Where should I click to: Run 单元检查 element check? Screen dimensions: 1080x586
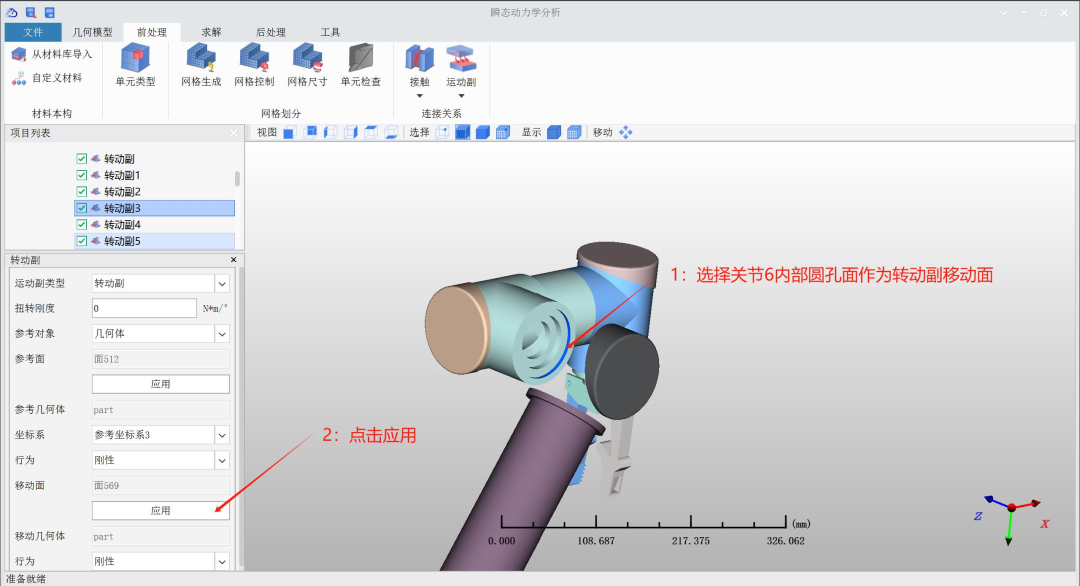coord(360,65)
